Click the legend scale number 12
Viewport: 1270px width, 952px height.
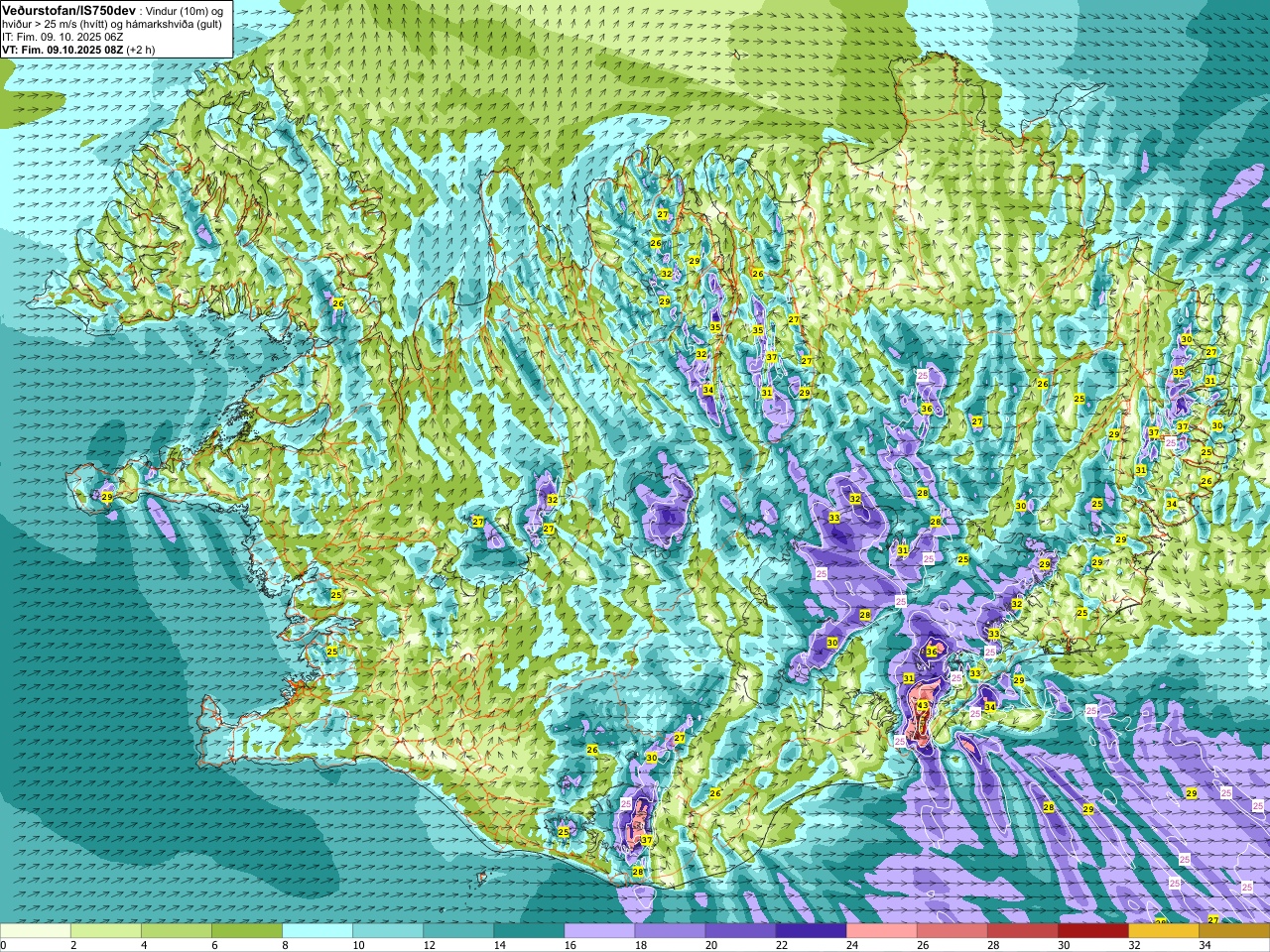[429, 945]
